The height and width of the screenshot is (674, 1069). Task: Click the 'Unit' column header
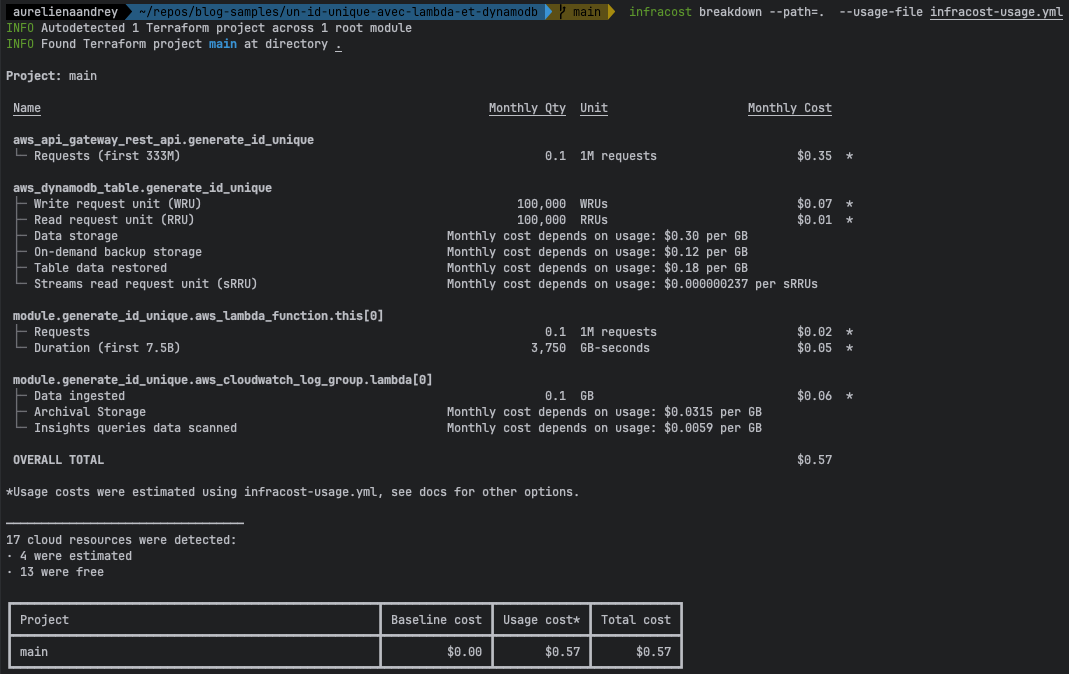594,108
